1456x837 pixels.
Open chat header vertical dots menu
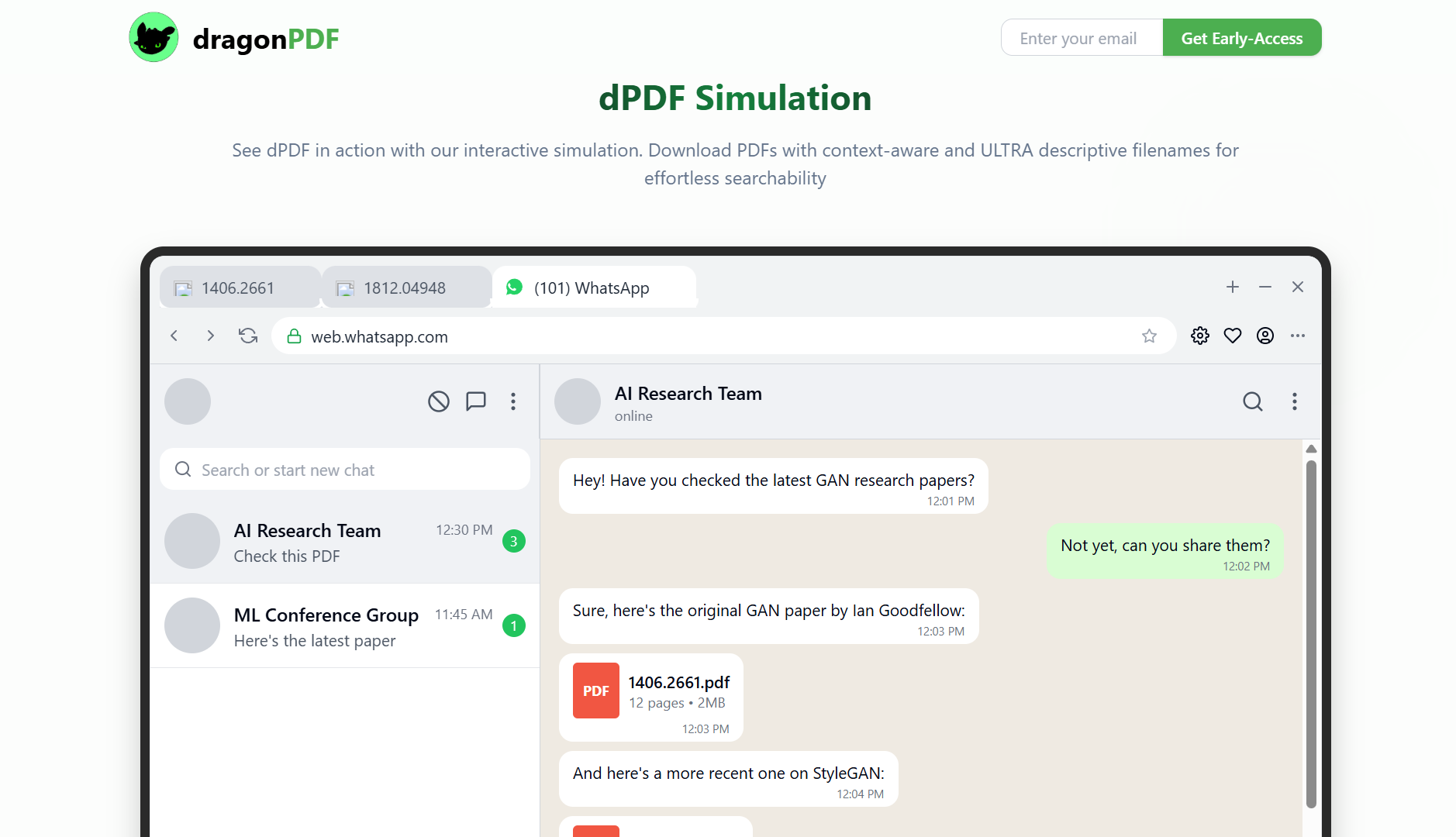coord(1295,401)
